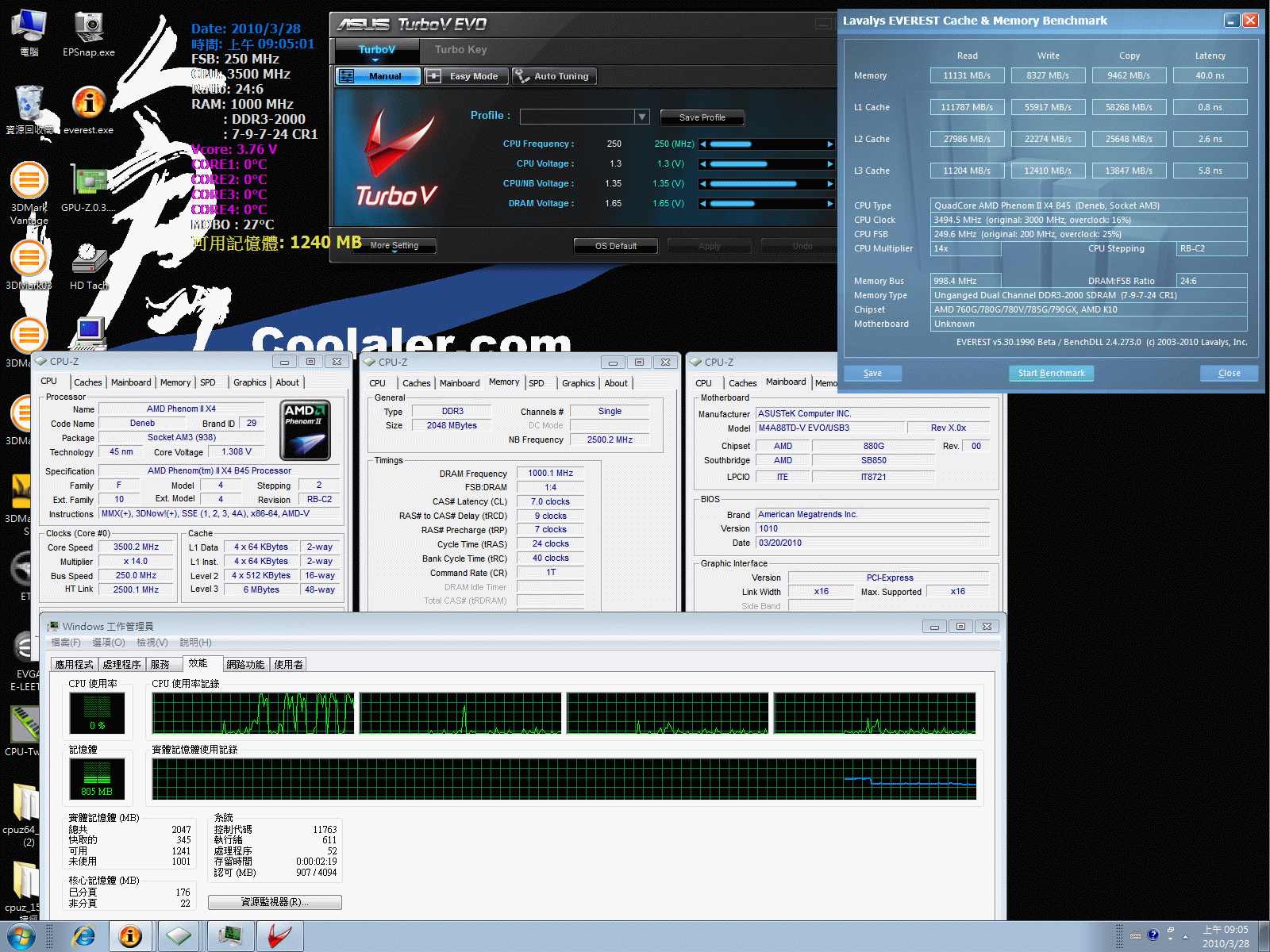Open SPD tab in middle CPU-Z window
This screenshot has height=952, width=1270.
pos(537,383)
